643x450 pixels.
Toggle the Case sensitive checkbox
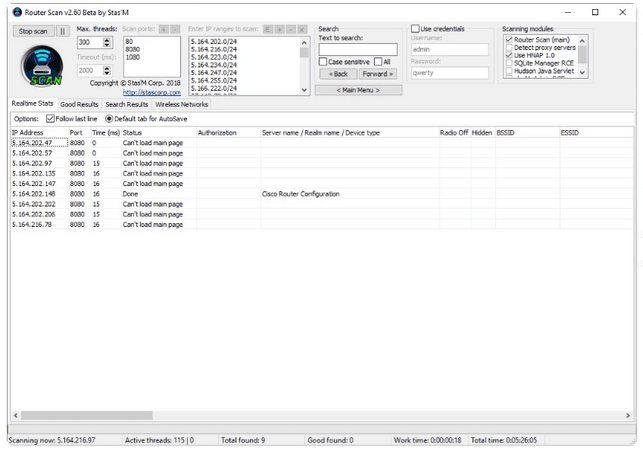coord(323,61)
